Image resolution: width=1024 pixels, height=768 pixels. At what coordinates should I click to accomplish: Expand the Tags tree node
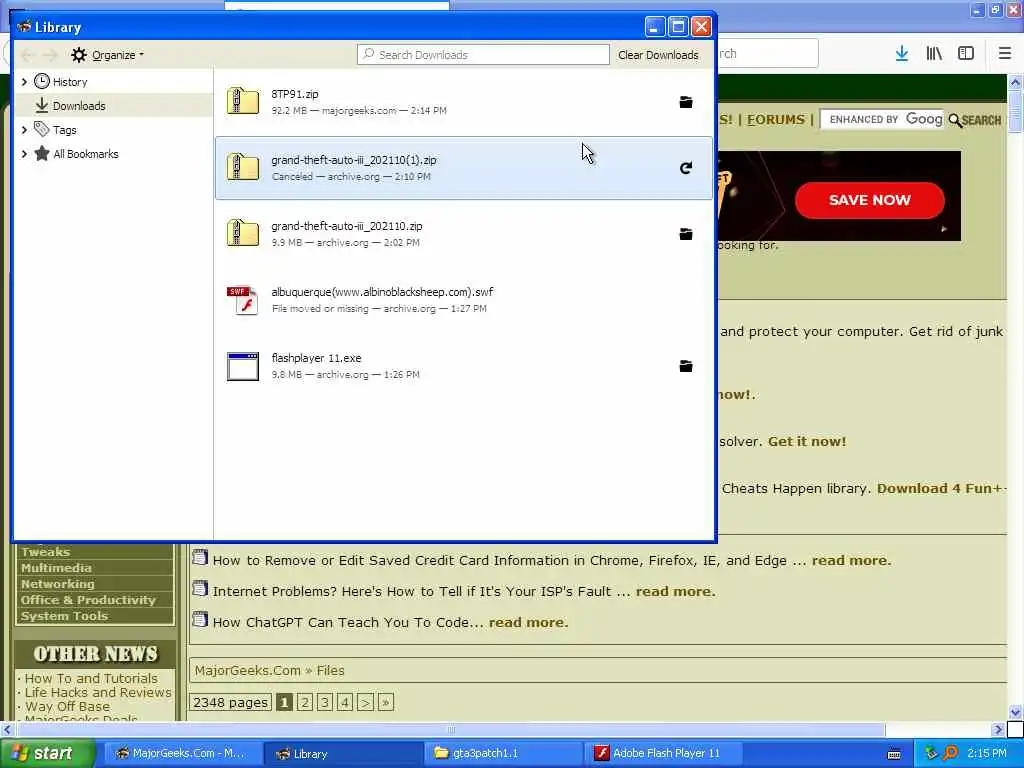tap(24, 129)
